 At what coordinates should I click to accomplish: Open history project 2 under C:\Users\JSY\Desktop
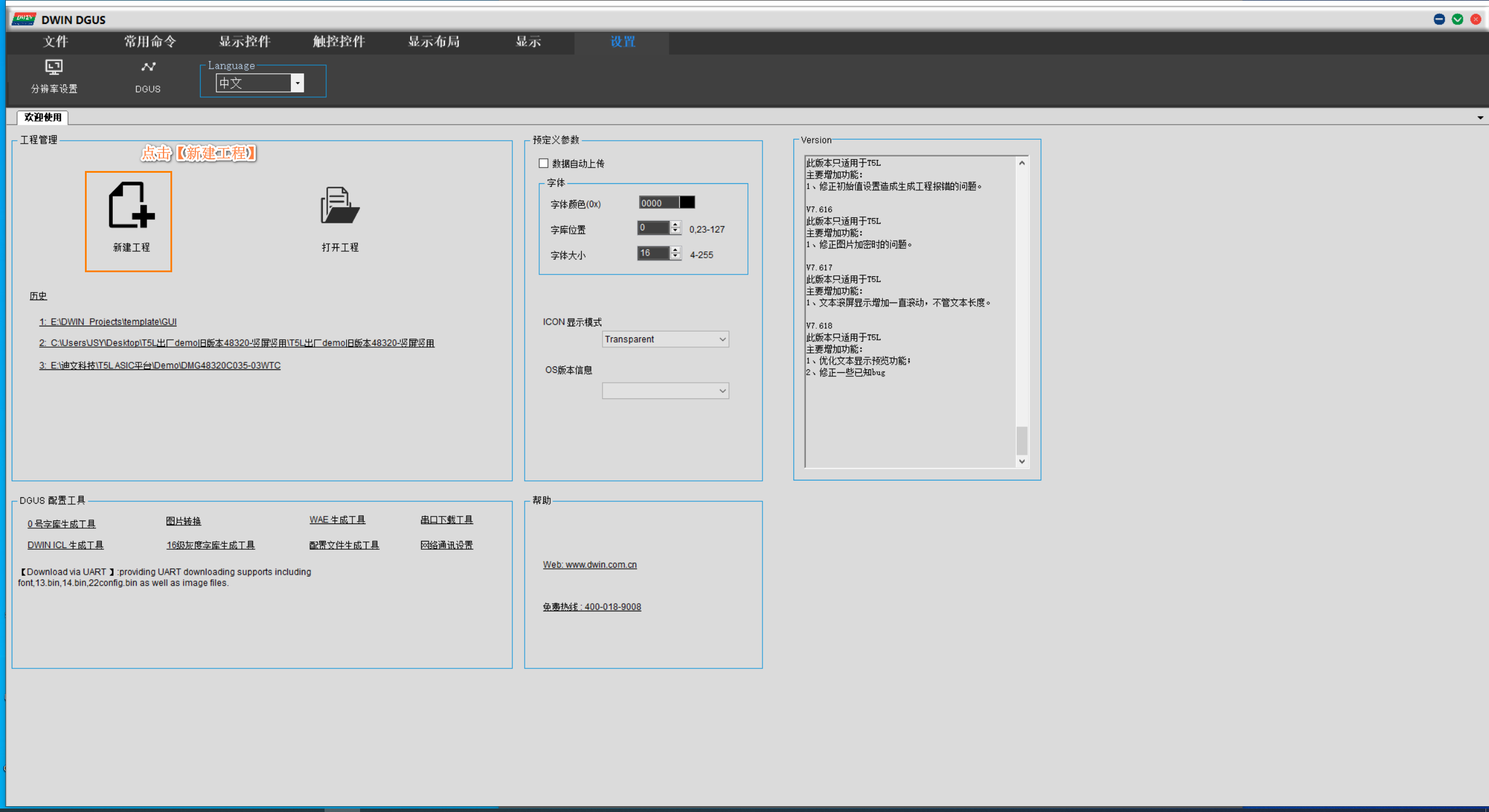(x=237, y=343)
